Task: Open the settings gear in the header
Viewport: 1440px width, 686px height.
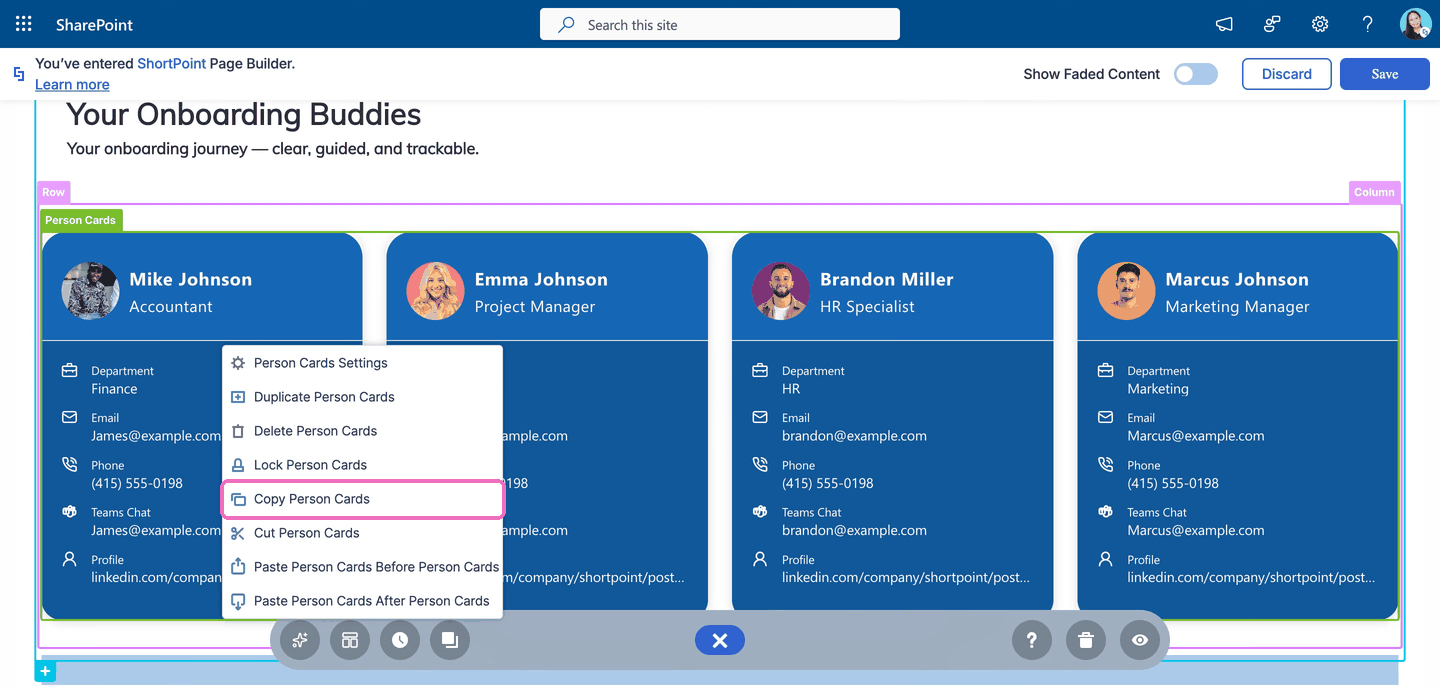Action: (x=1320, y=24)
